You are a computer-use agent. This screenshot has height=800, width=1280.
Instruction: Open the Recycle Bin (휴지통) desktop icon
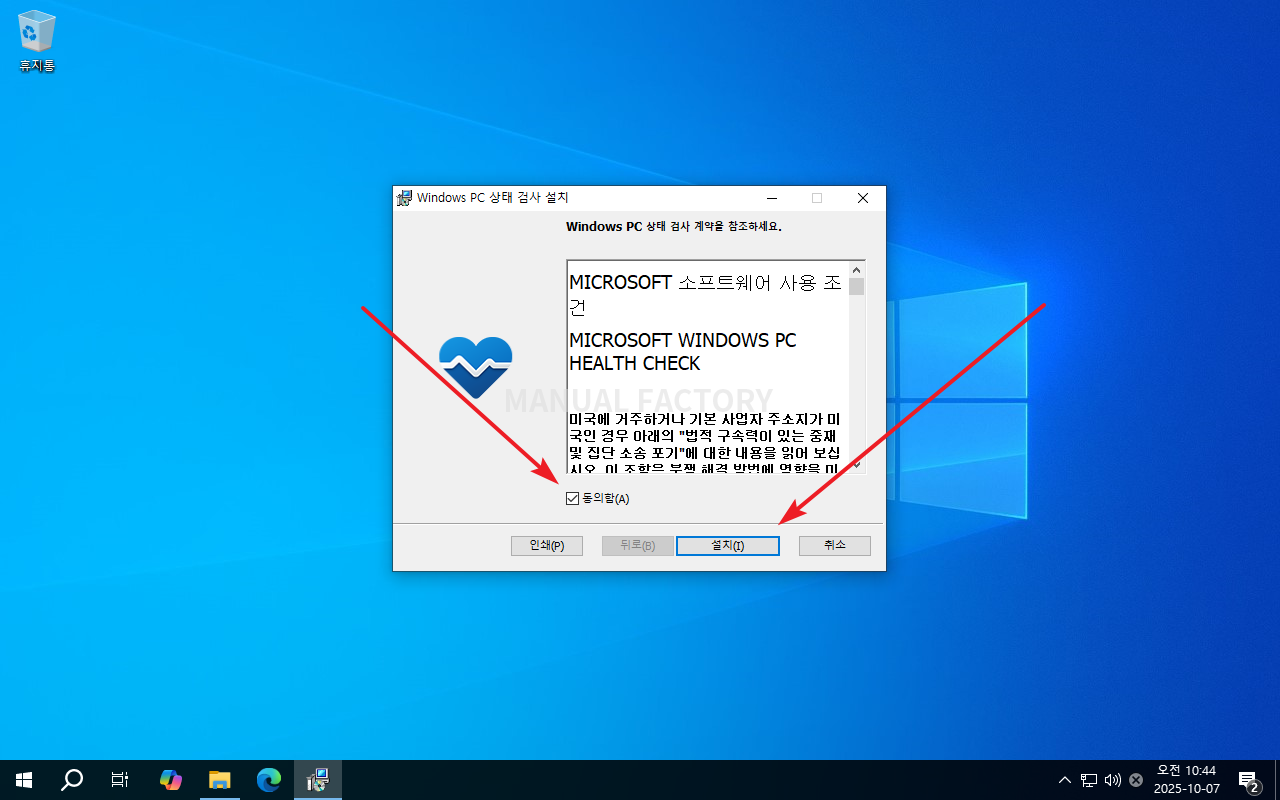[37, 40]
